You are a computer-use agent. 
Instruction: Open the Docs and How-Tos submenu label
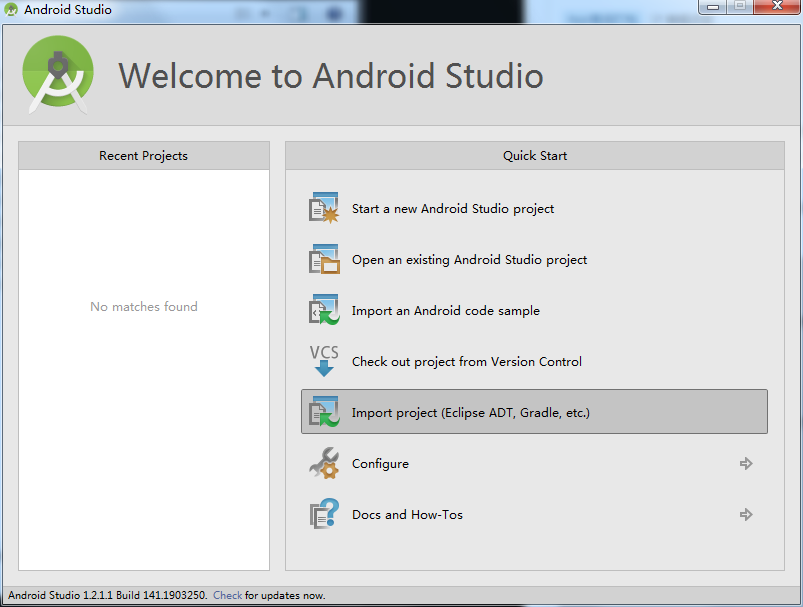coord(407,514)
